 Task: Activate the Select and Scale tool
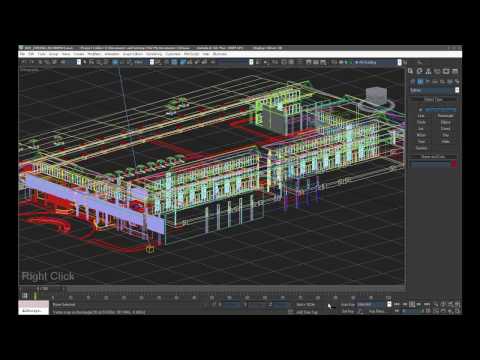click(x=129, y=62)
